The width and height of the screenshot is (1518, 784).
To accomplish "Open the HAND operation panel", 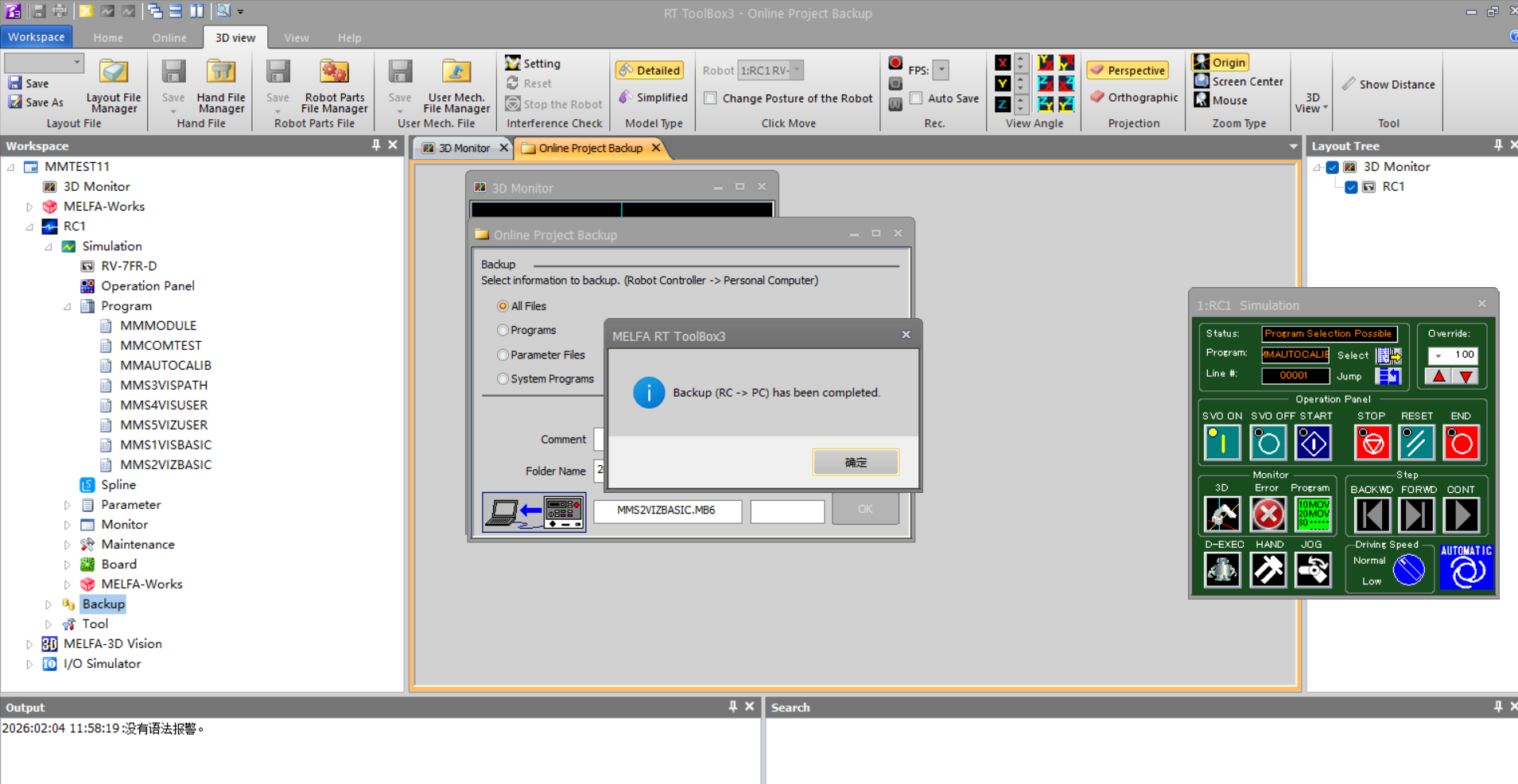I will pyautogui.click(x=1268, y=570).
